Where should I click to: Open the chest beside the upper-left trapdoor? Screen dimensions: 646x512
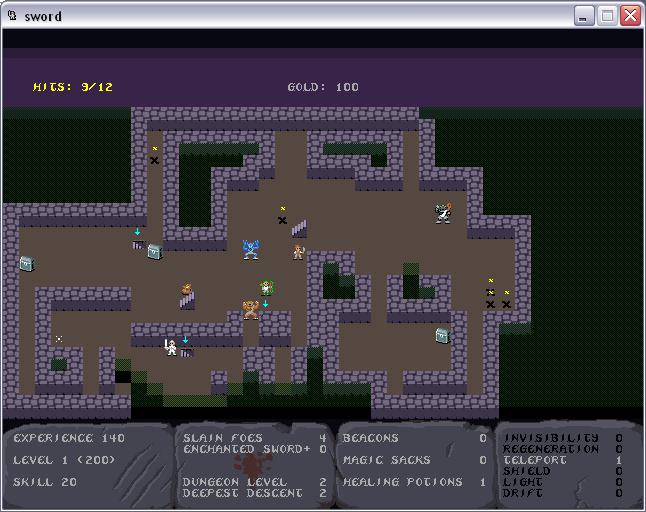(155, 251)
